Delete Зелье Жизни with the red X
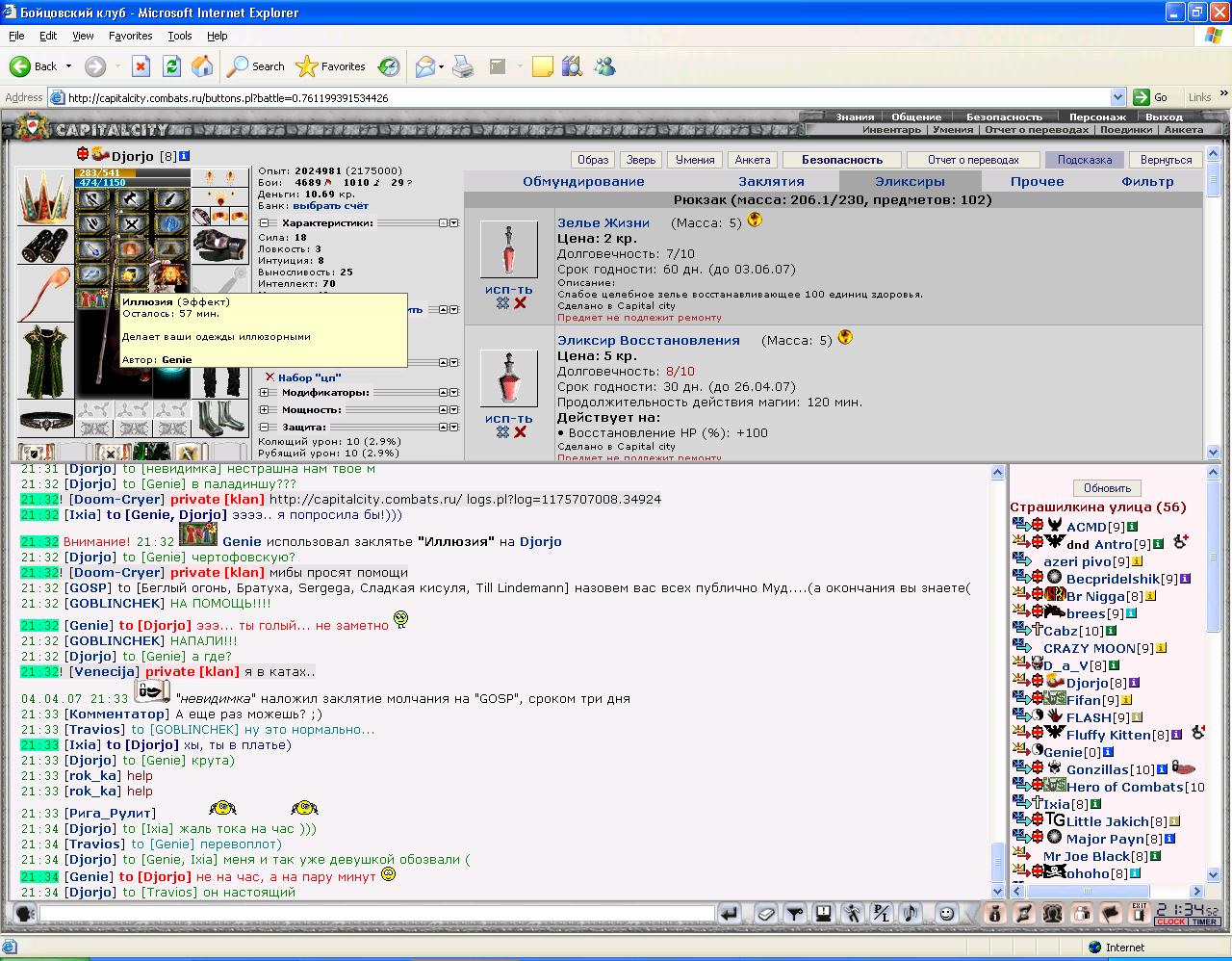The width and height of the screenshot is (1232, 961). pos(520,303)
